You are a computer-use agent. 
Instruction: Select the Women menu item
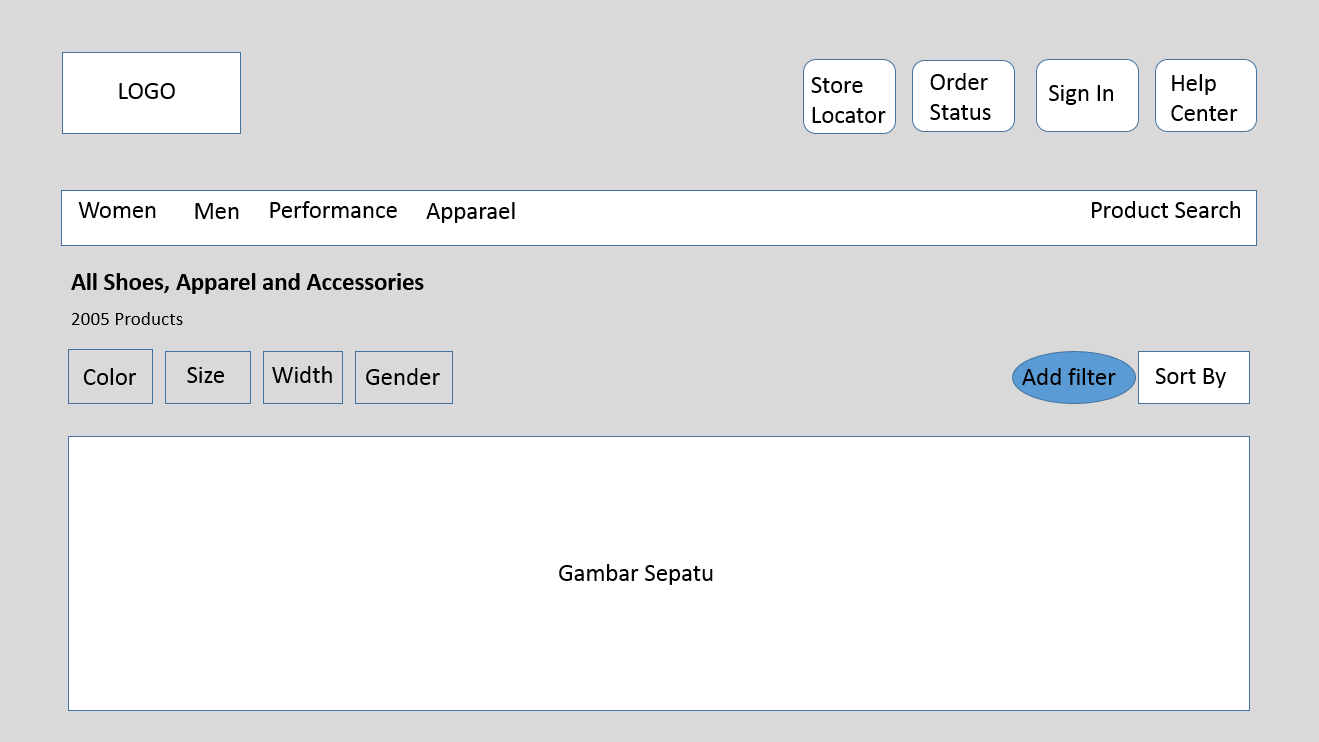point(118,211)
